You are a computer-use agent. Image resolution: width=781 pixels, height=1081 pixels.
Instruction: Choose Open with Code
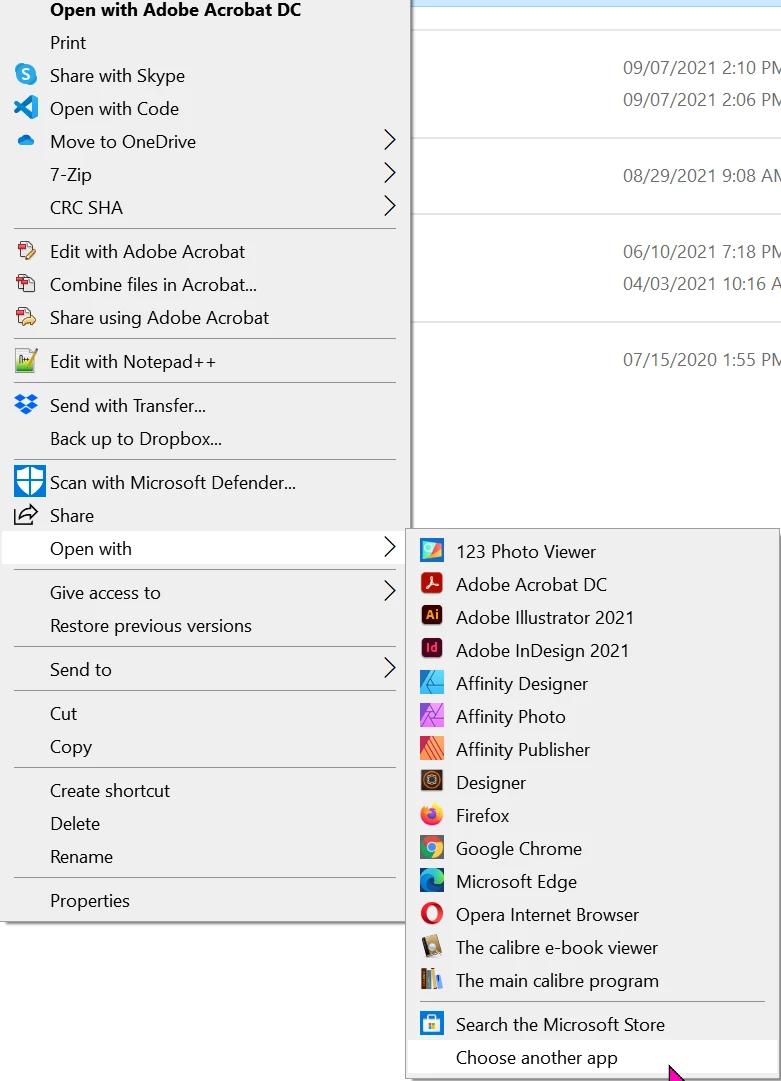(114, 109)
